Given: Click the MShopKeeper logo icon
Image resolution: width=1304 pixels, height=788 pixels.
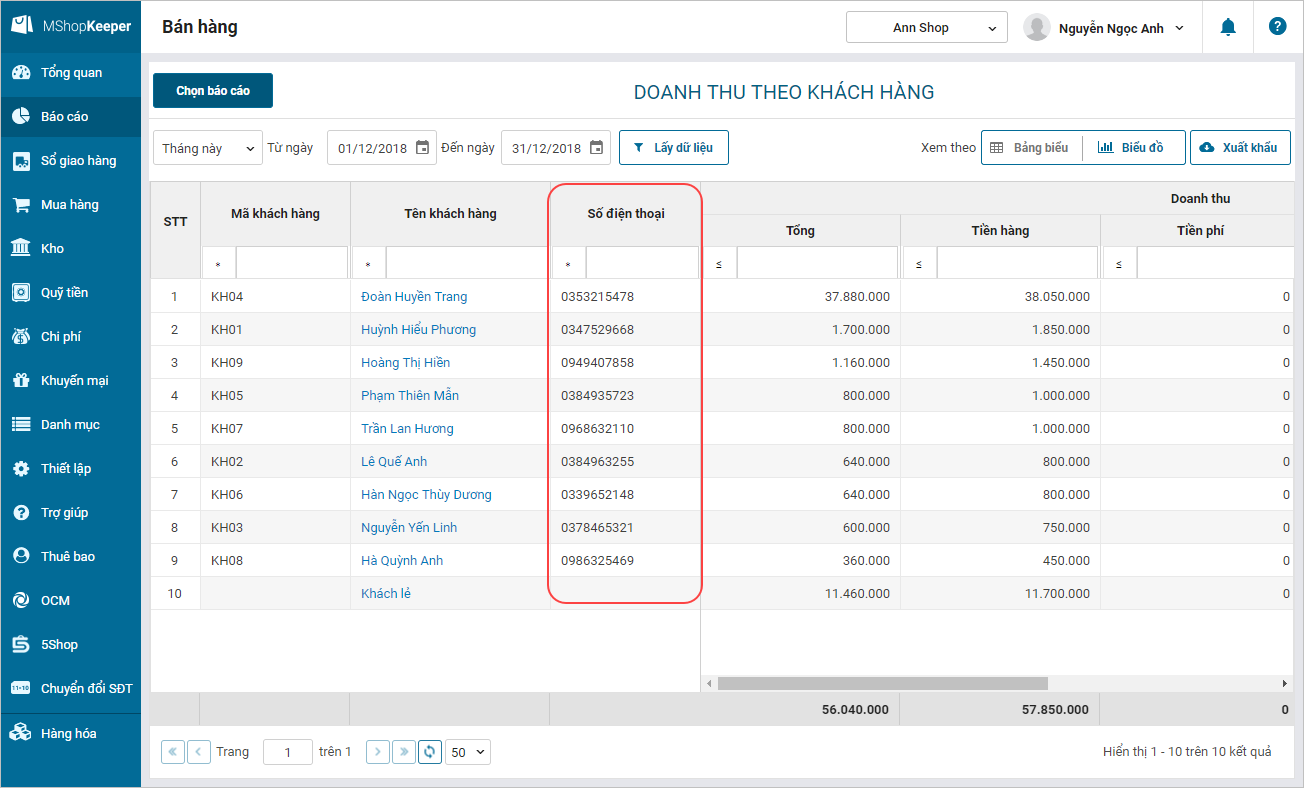Looking at the screenshot, I should click(21, 26).
